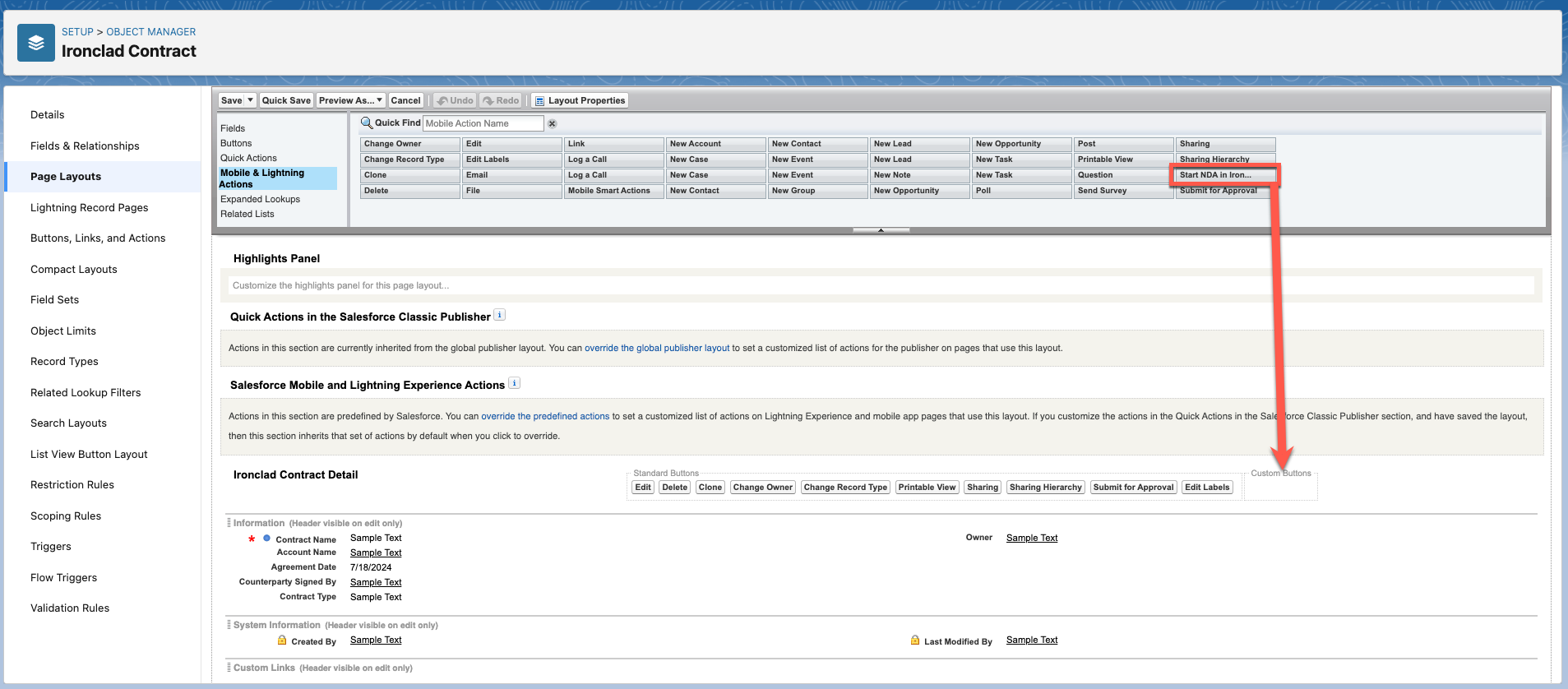Select the New Account palette action

(716, 144)
